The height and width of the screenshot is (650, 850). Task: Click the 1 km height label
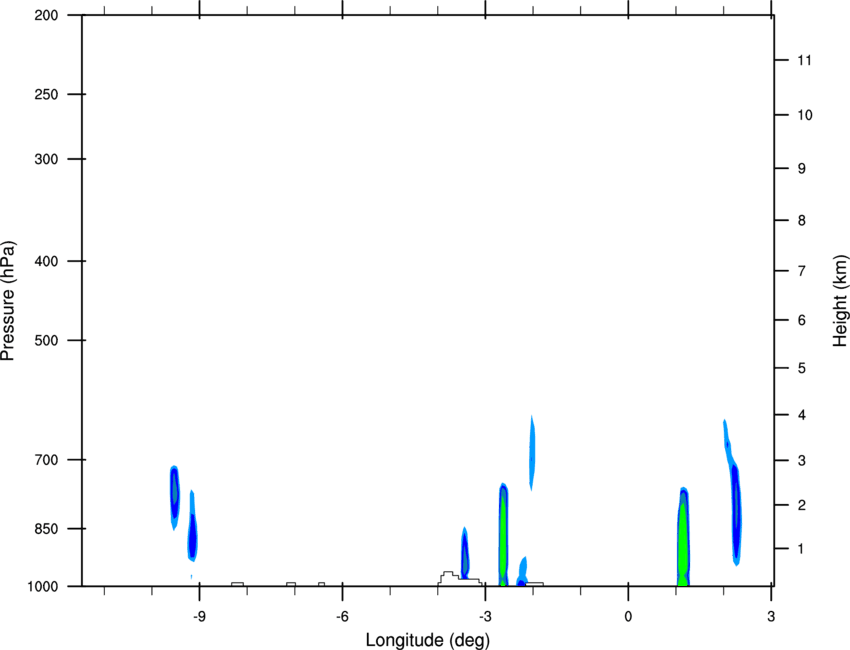(x=802, y=549)
